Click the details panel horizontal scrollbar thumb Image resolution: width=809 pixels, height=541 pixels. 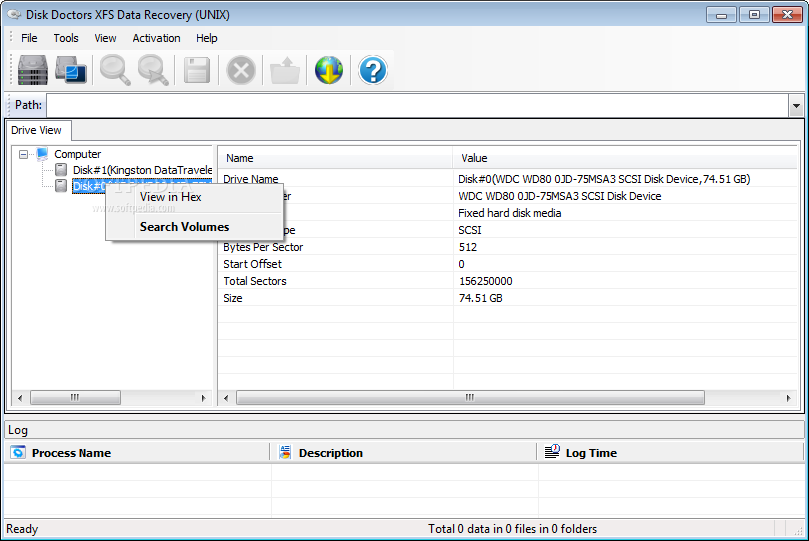point(470,398)
